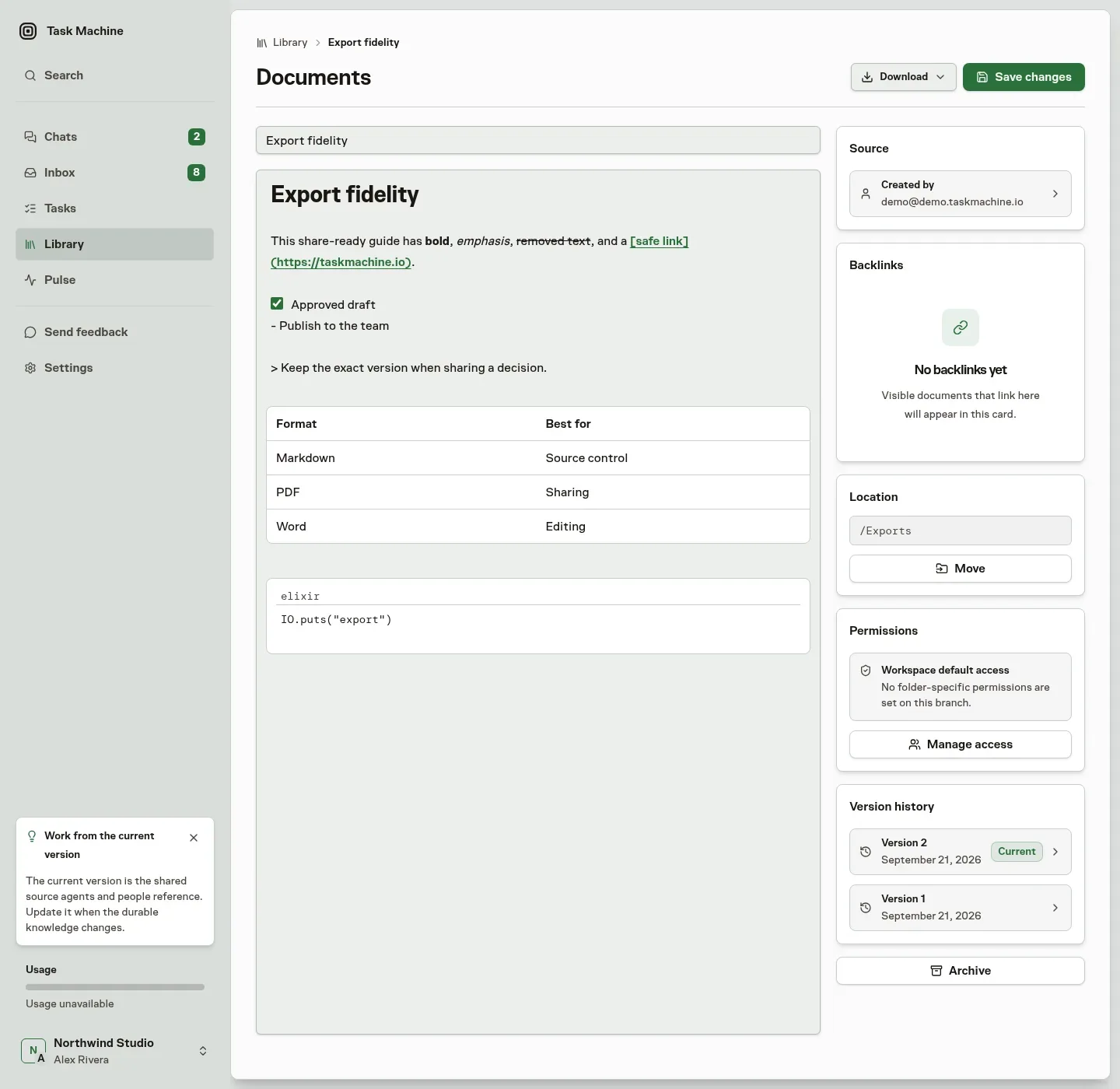
Task: Click the IO.puts("export") code line
Action: pyautogui.click(x=336, y=620)
